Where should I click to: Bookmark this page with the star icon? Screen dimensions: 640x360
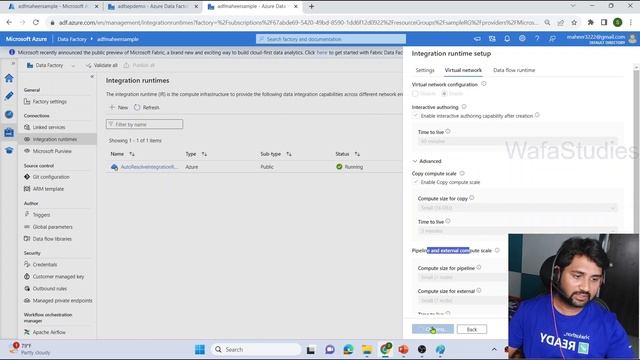click(574, 22)
